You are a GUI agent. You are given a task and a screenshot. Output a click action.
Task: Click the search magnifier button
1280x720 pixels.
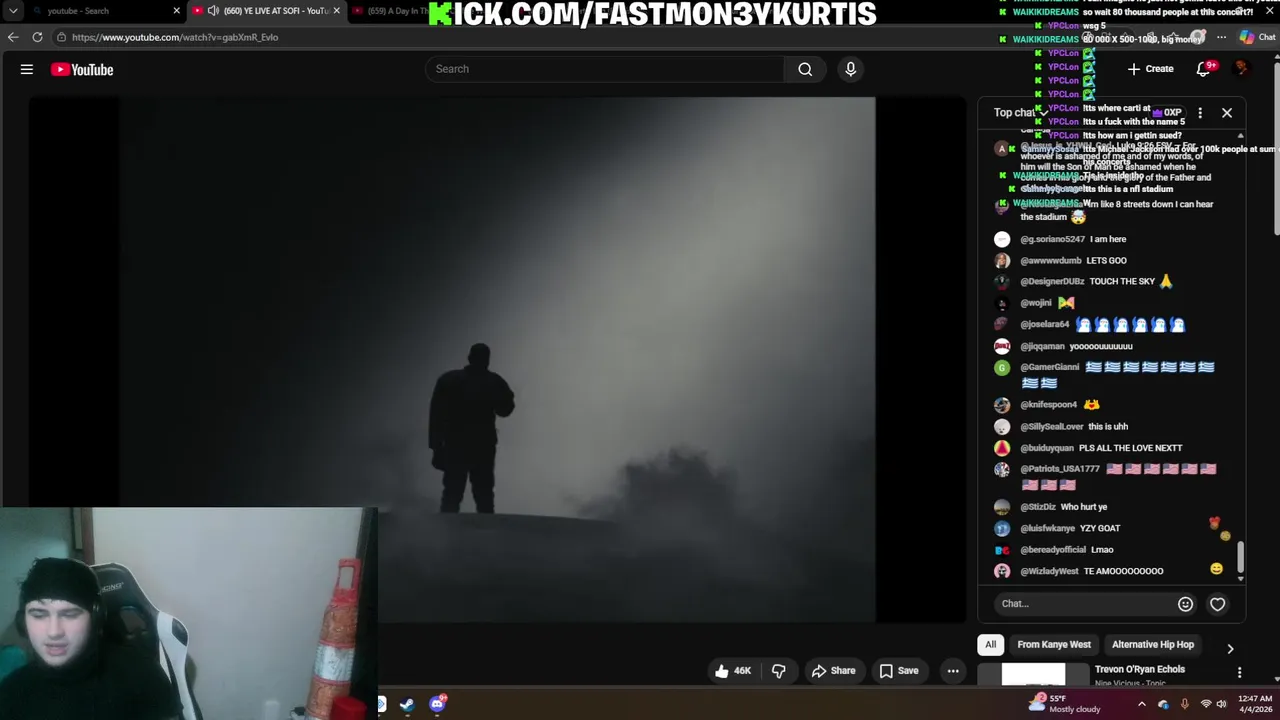point(805,69)
